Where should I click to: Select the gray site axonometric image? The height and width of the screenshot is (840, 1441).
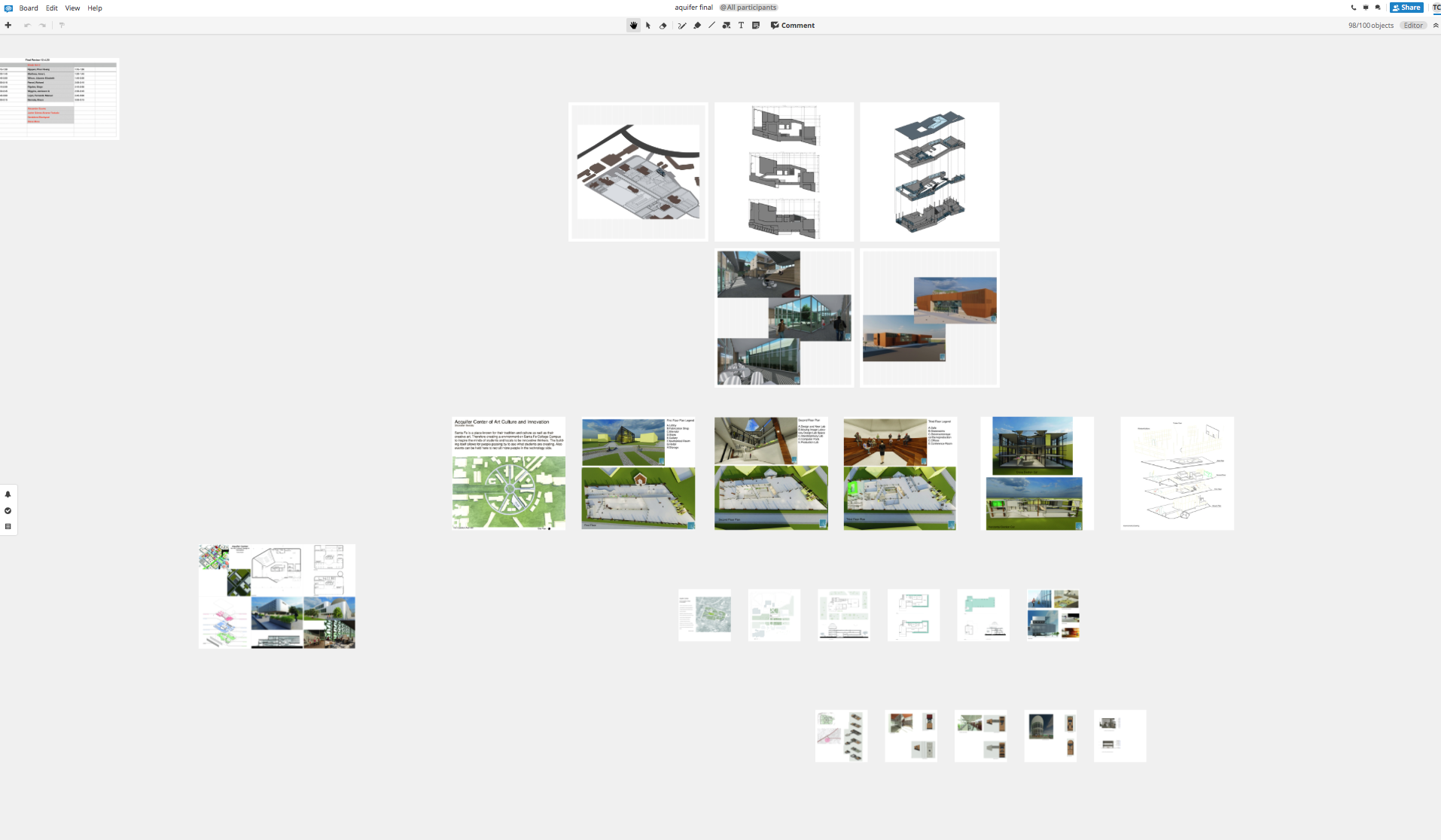[x=638, y=172]
